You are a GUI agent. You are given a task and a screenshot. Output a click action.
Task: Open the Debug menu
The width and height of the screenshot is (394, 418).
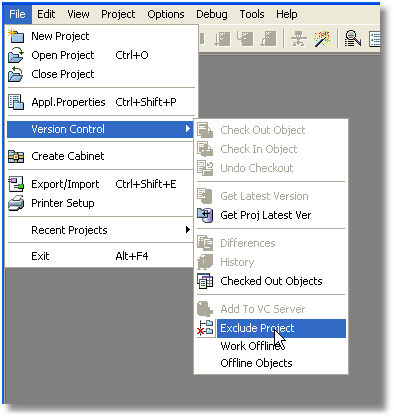212,14
